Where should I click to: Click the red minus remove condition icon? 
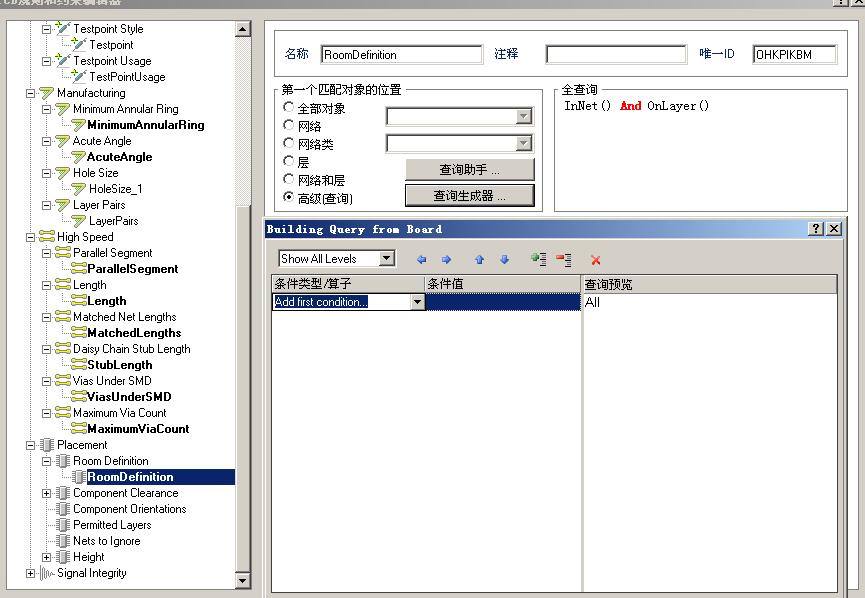(x=564, y=259)
